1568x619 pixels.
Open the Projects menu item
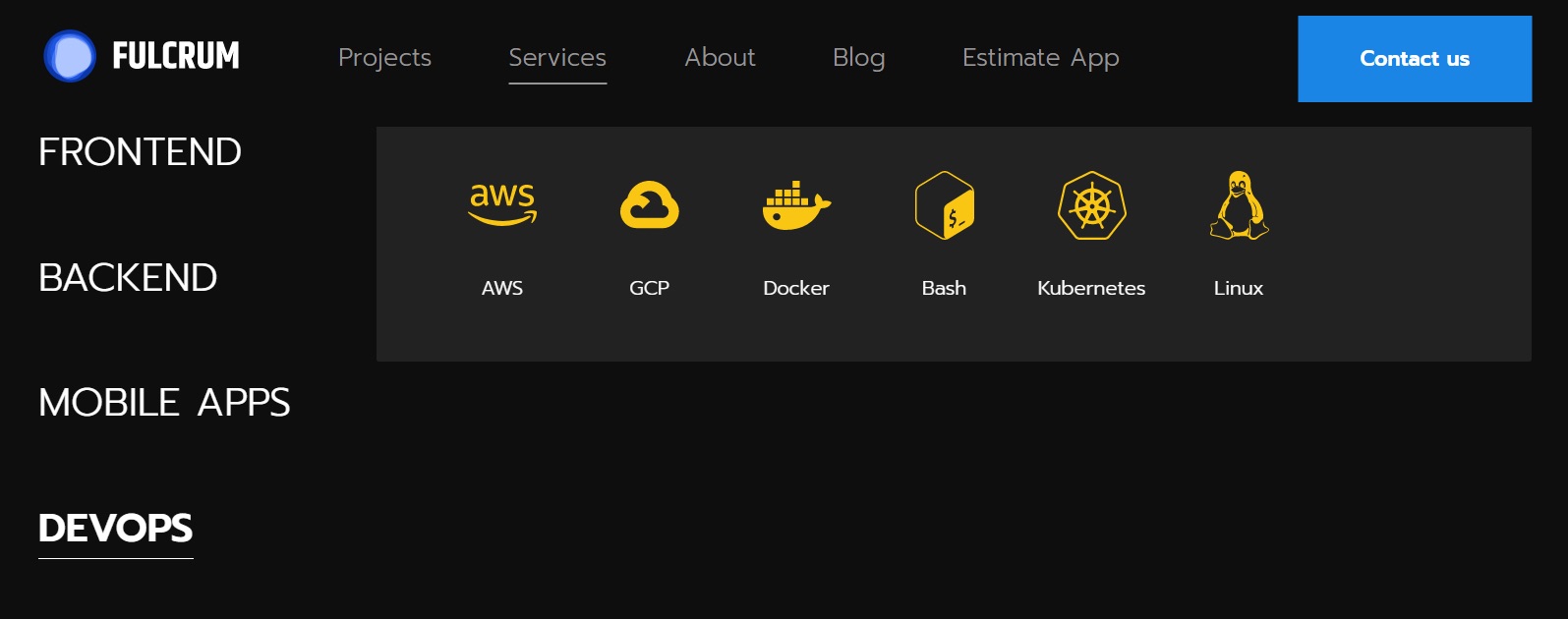pos(384,58)
